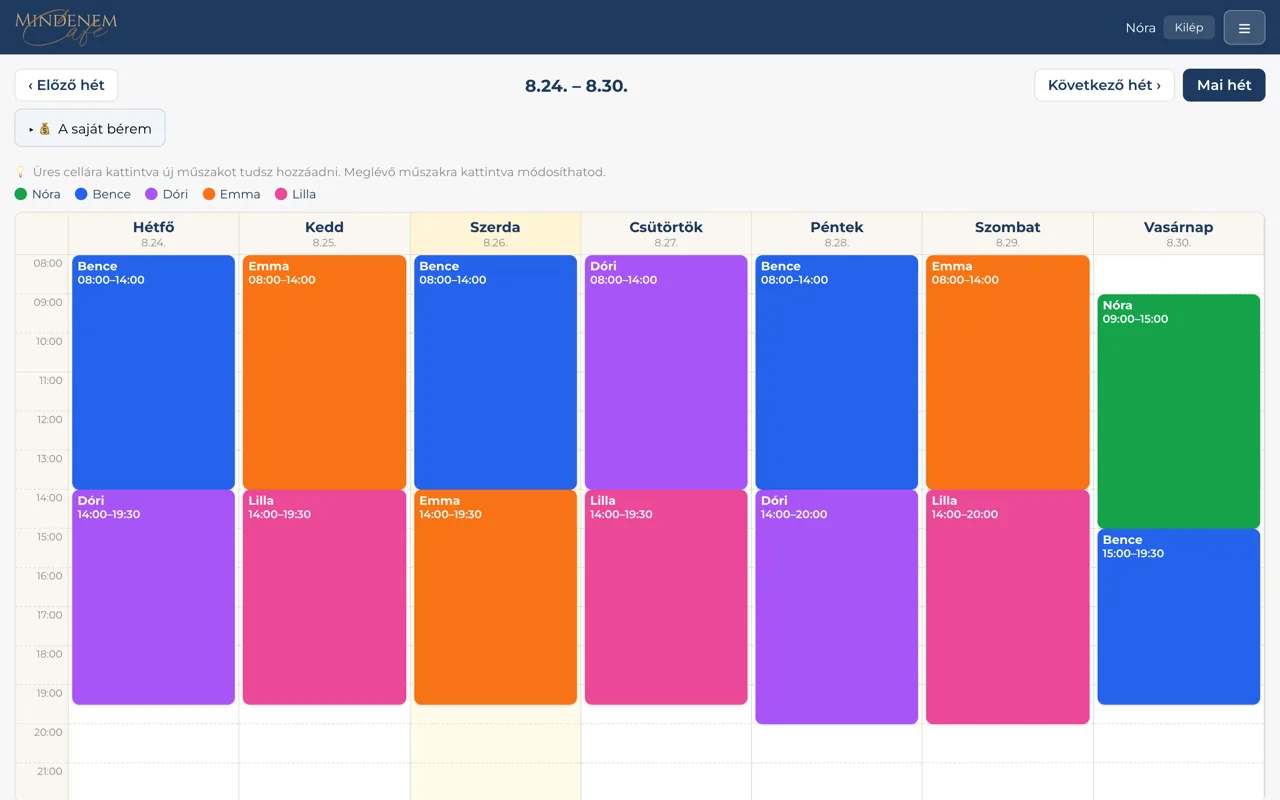Click the orange Emma legend dot
The height and width of the screenshot is (800, 1280).
(209, 194)
